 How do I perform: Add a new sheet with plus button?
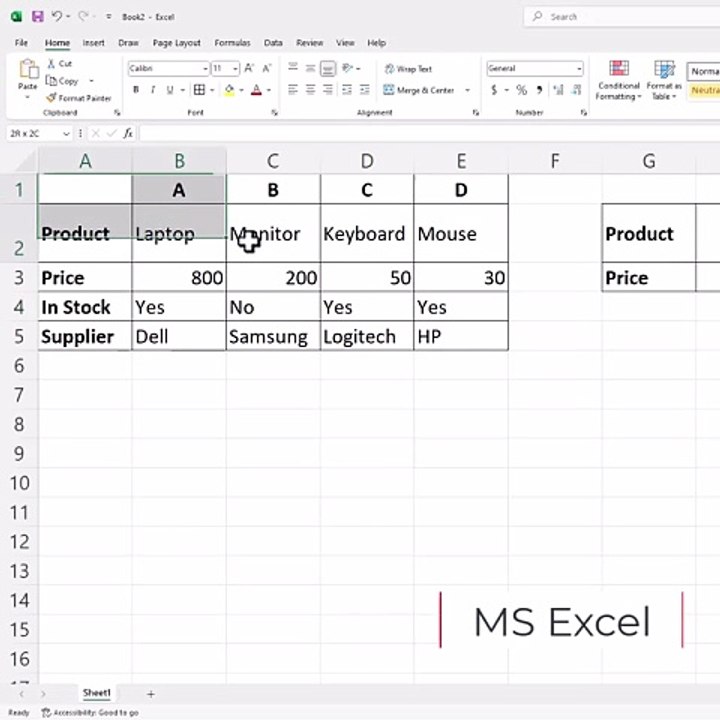click(151, 694)
